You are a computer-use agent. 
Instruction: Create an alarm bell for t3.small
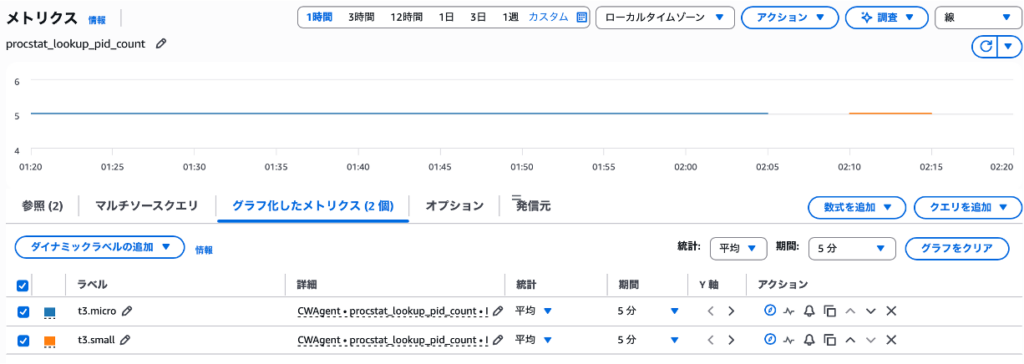[x=809, y=340]
